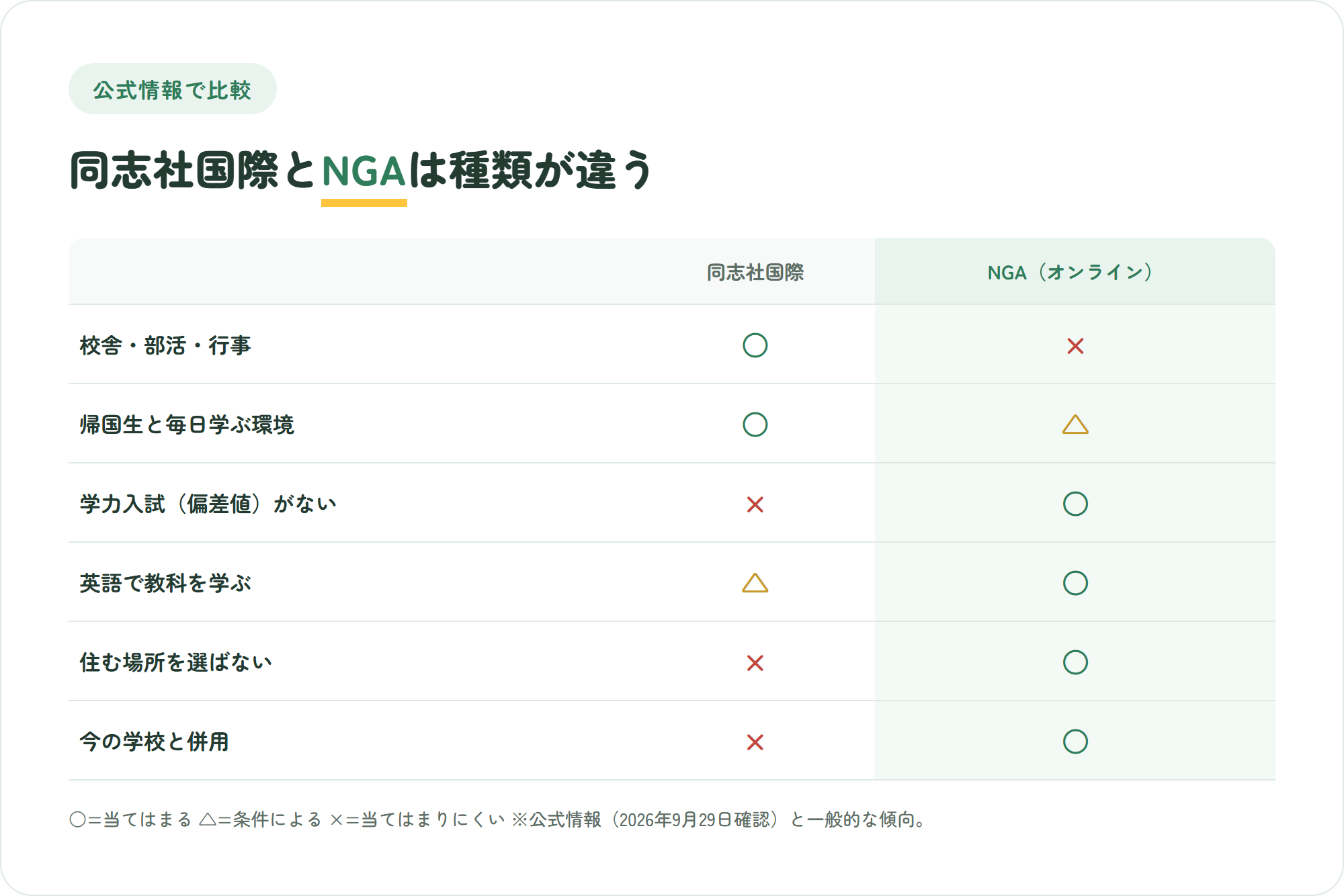Click the red cross for 住む場所を選ばない under 同志社国際

(755, 663)
